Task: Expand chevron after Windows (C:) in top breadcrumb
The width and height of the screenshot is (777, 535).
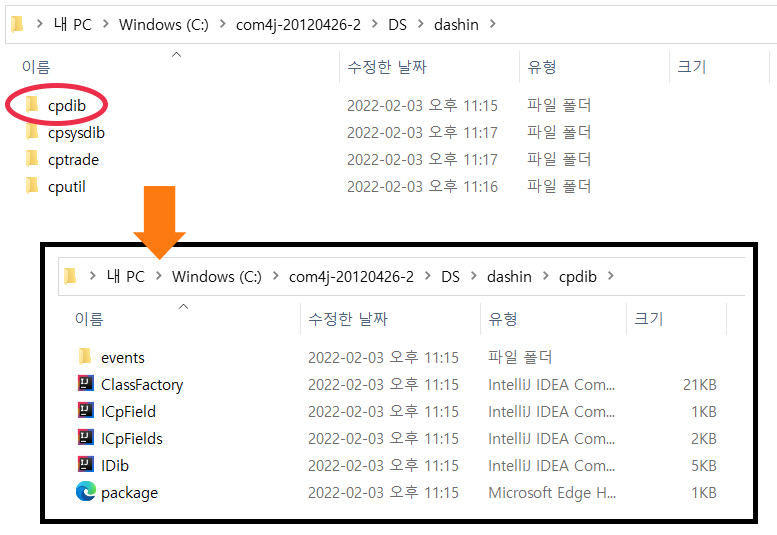Action: tap(222, 24)
